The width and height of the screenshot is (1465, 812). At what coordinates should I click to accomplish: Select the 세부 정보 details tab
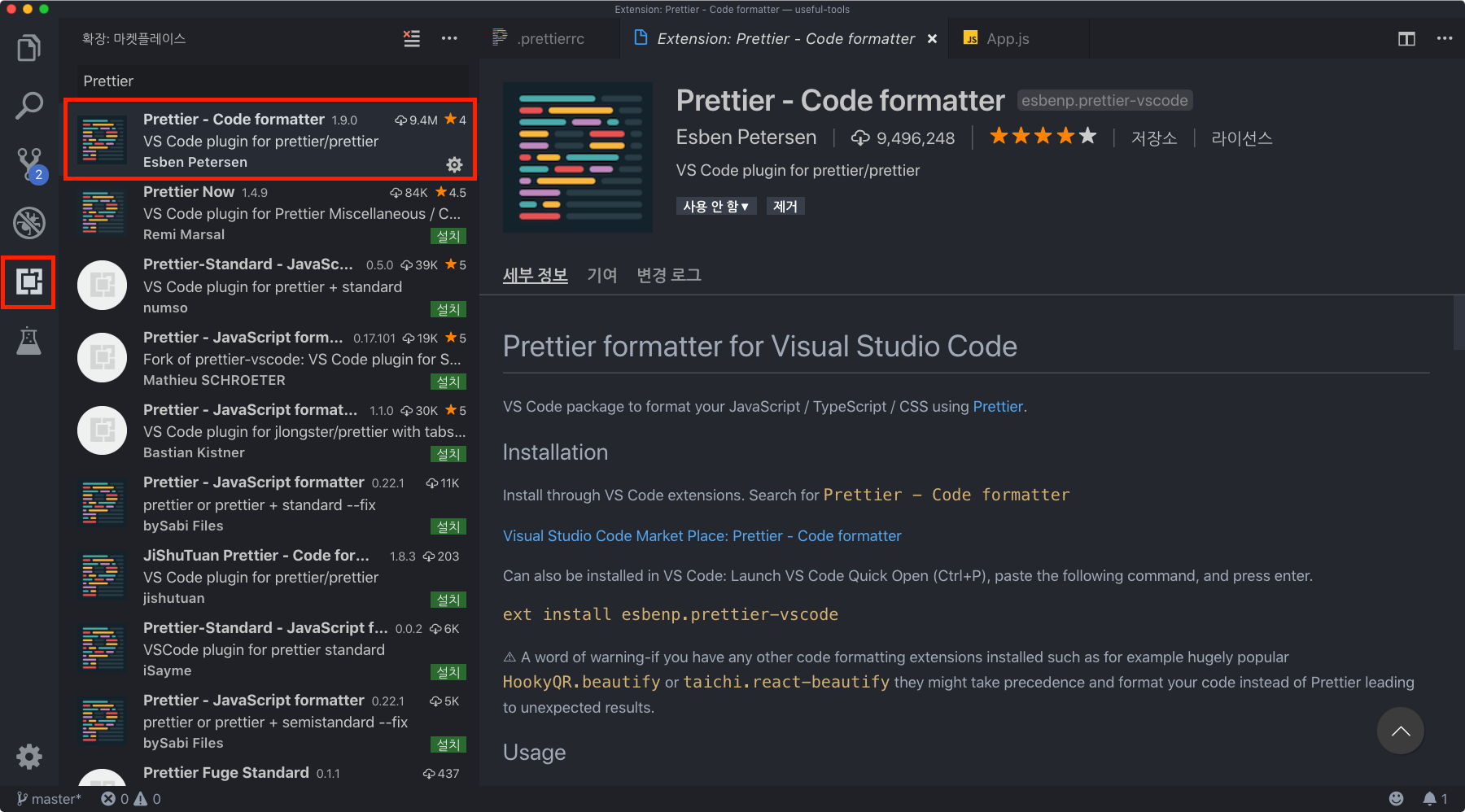535,275
